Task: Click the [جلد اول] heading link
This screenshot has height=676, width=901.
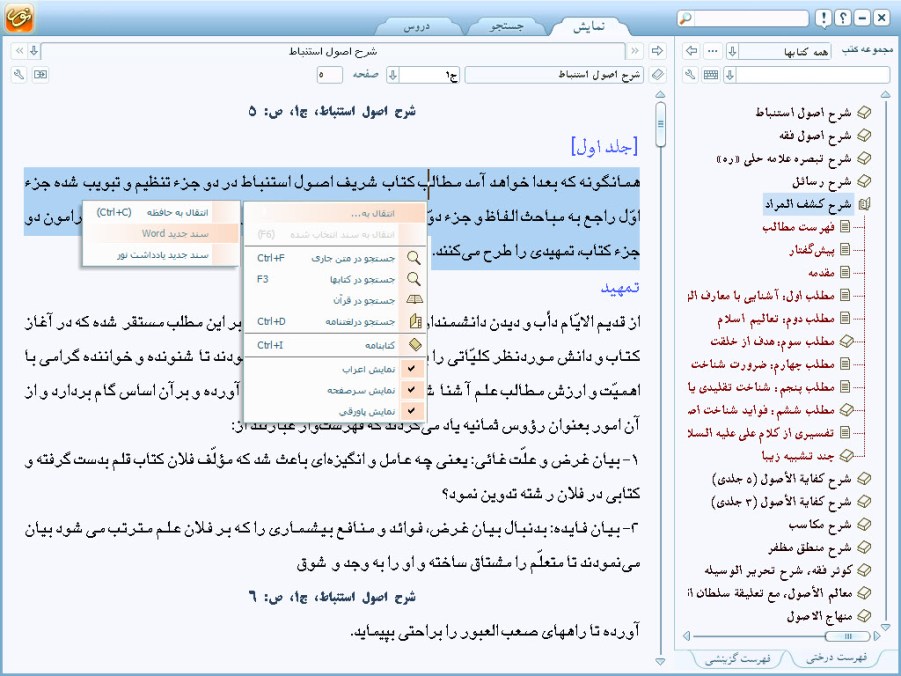Action: (x=604, y=146)
